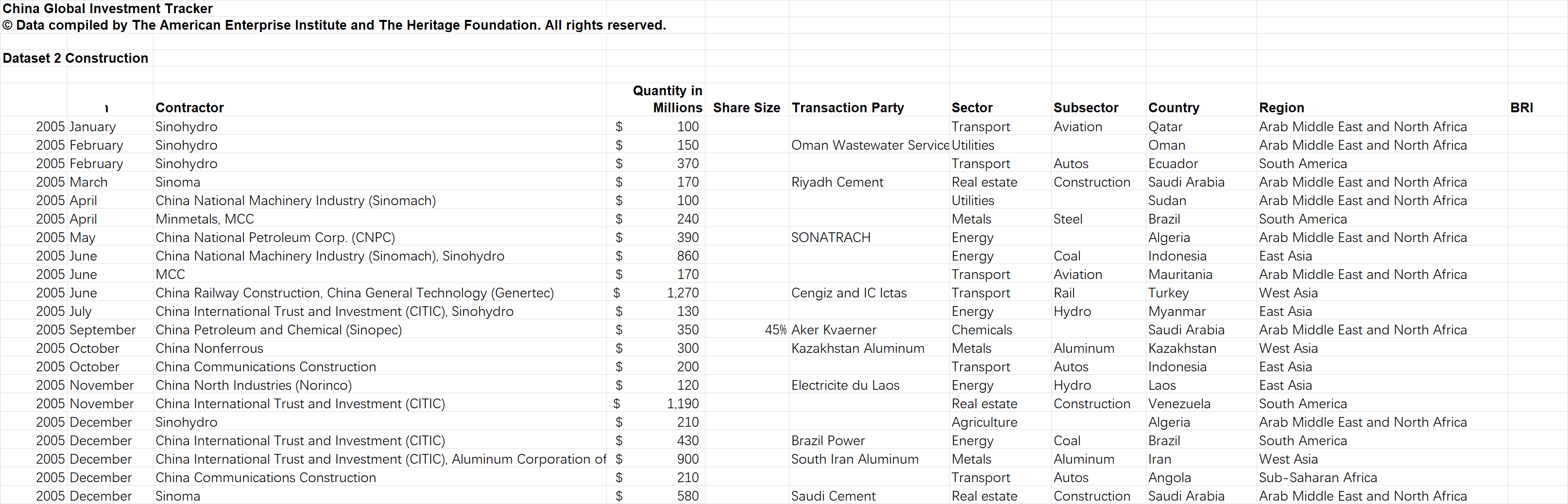Click the 'Venezuela' country cell

point(1179,404)
